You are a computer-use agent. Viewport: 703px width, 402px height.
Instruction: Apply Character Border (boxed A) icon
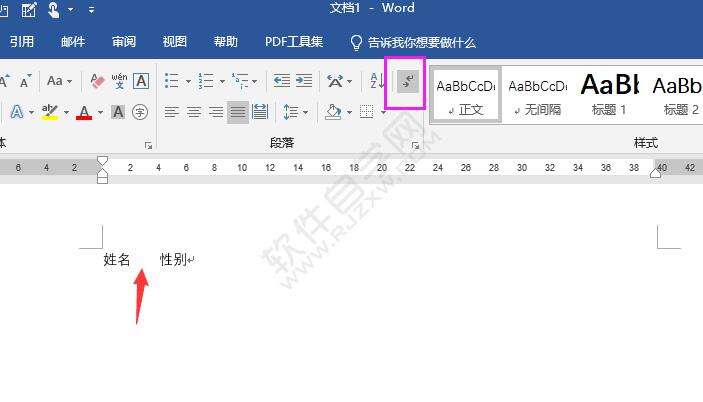point(141,81)
